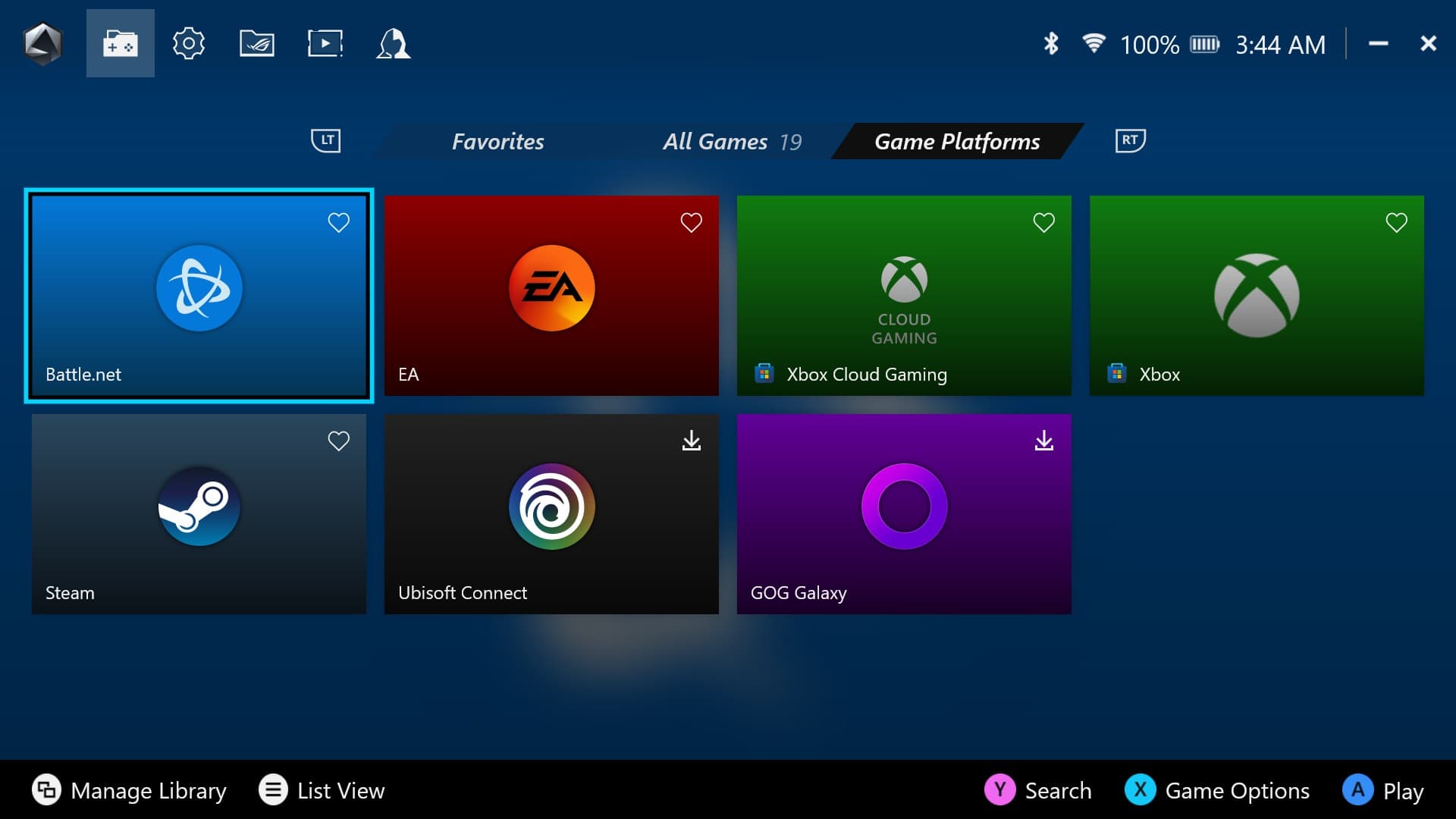This screenshot has width=1456, height=819.
Task: Minimize the Armoury Crate window
Action: [1379, 44]
